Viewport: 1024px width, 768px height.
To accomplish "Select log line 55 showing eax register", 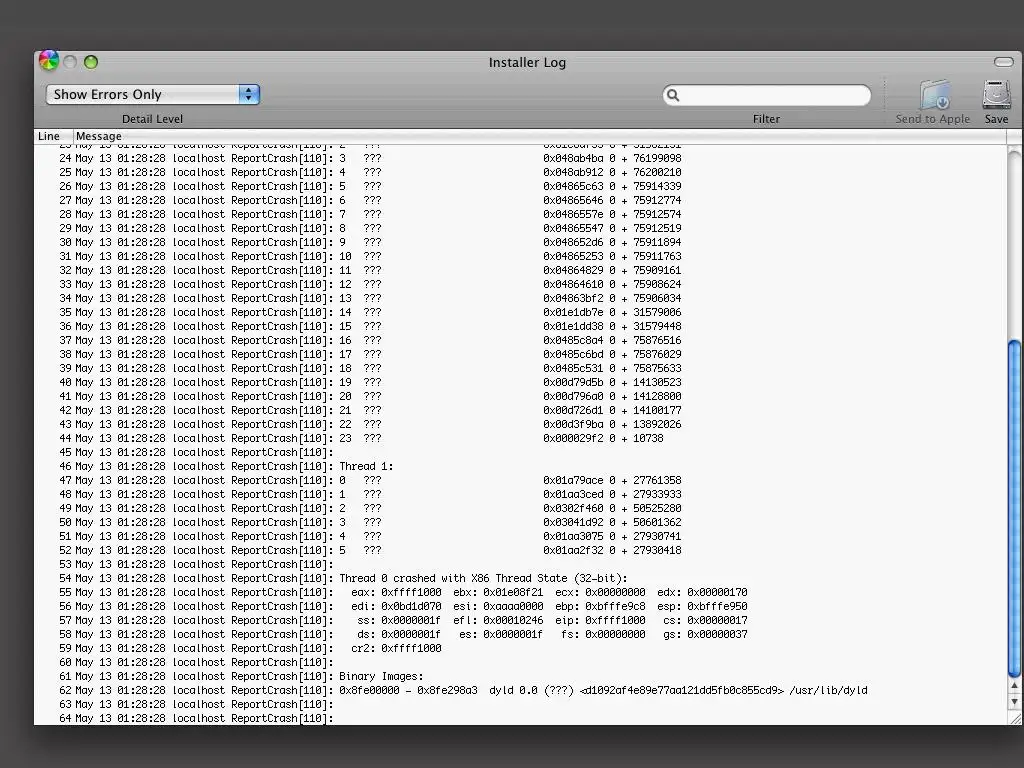I will click(x=520, y=592).
